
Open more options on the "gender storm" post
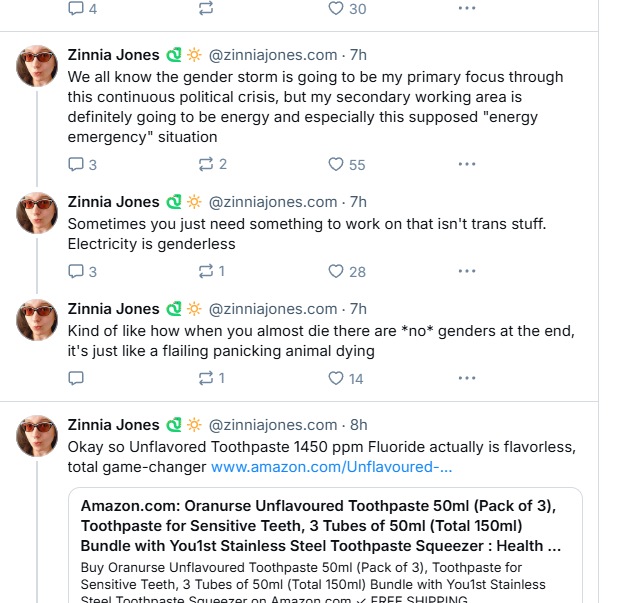[x=467, y=164]
